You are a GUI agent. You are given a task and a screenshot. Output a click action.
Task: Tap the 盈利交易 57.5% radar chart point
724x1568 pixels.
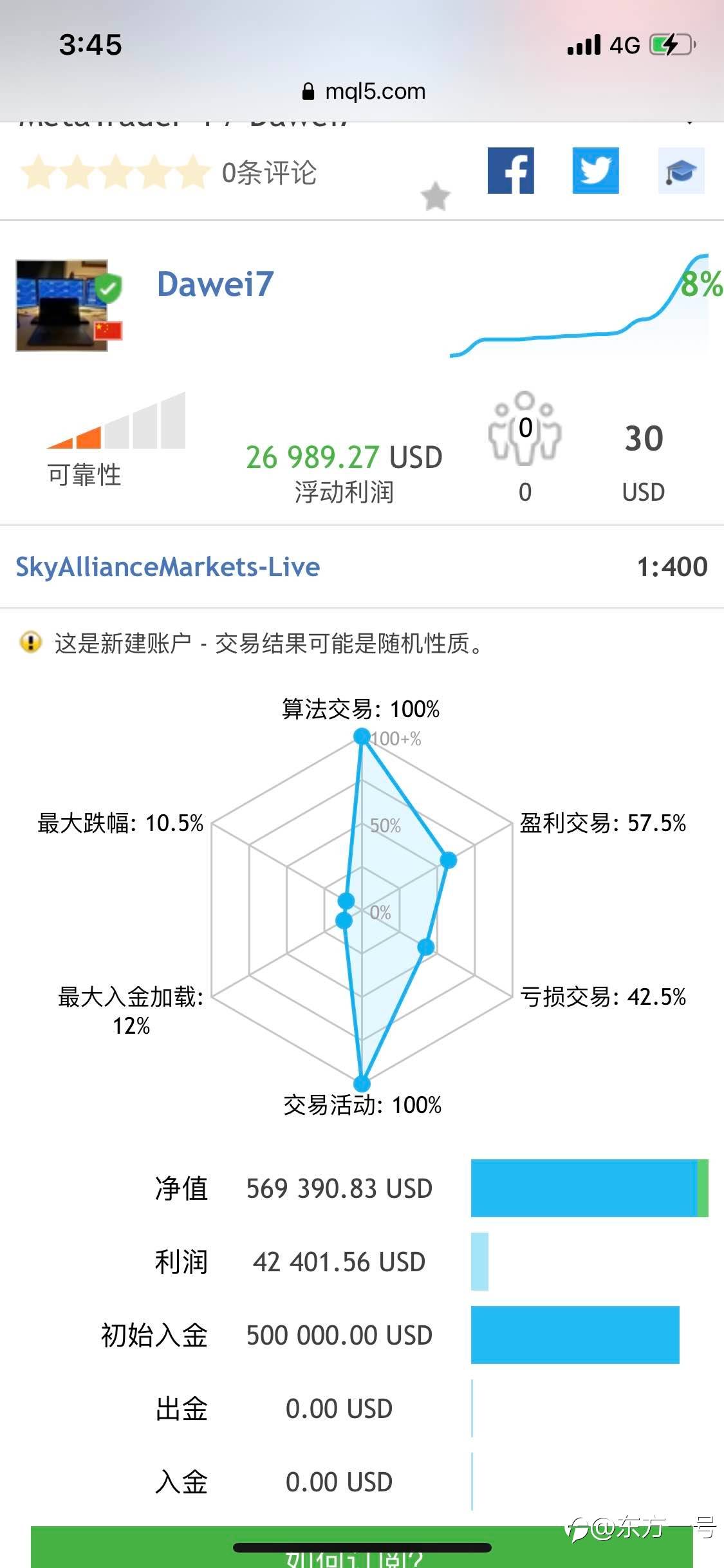click(x=449, y=859)
